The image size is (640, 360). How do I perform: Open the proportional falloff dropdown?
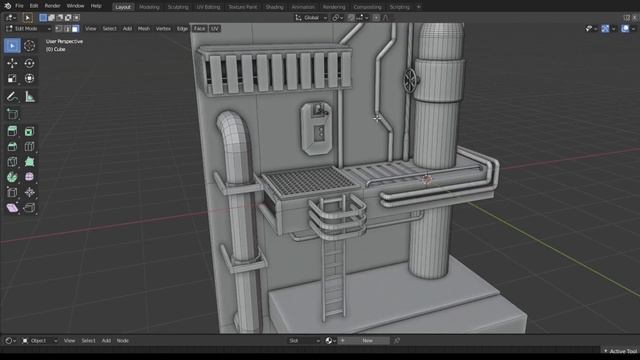point(385,18)
